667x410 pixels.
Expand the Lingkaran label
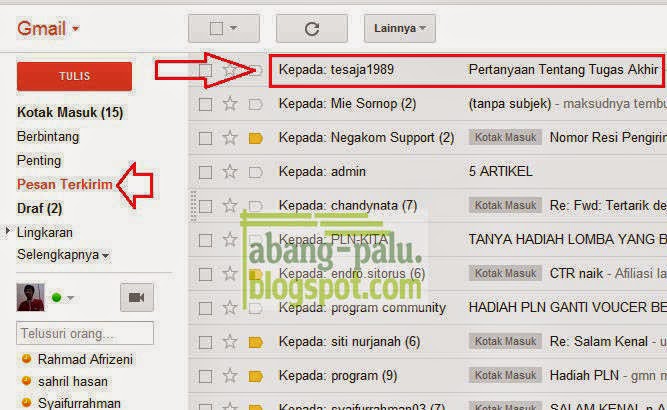click(x=7, y=232)
